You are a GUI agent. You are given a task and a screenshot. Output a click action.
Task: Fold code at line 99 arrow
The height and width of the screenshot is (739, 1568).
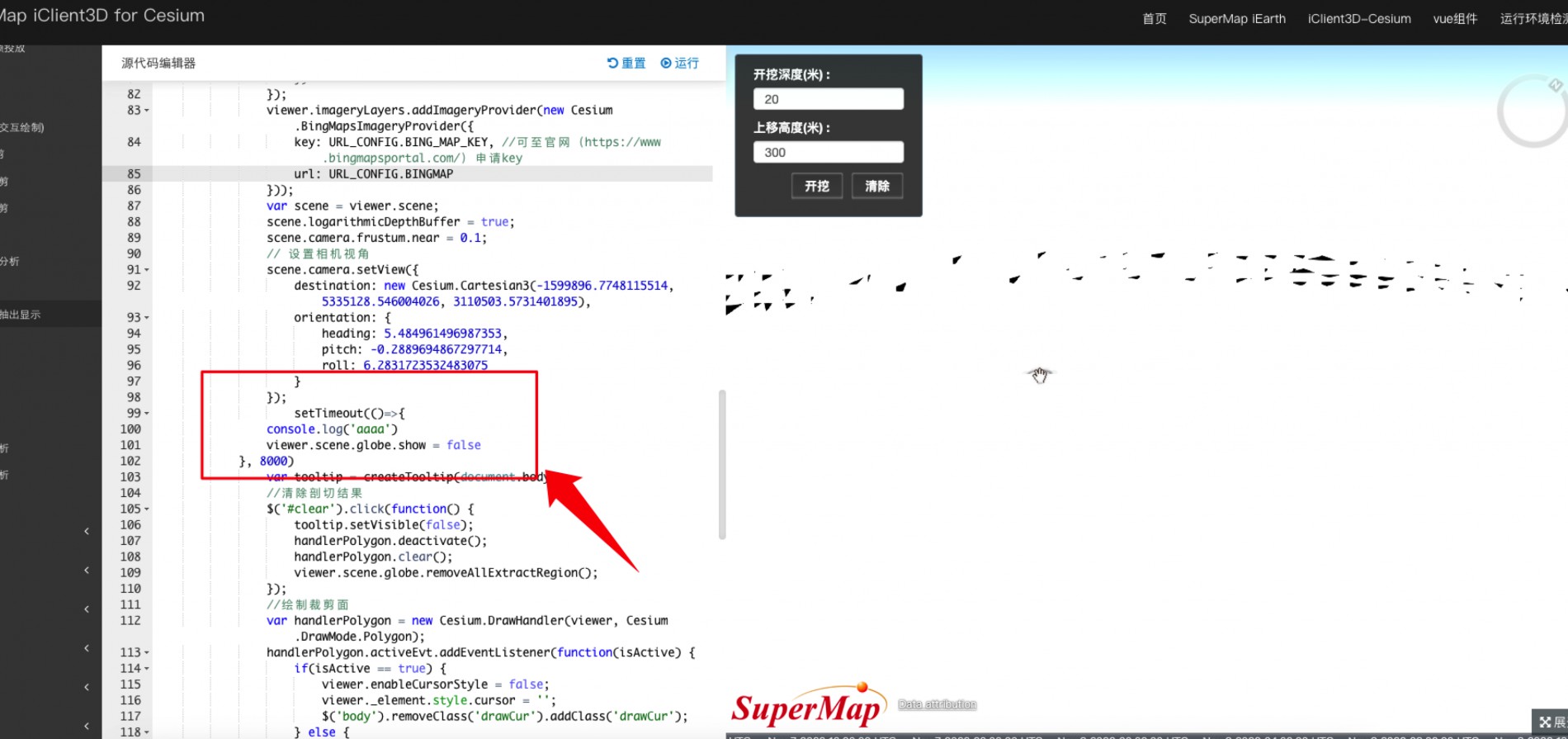(x=147, y=413)
